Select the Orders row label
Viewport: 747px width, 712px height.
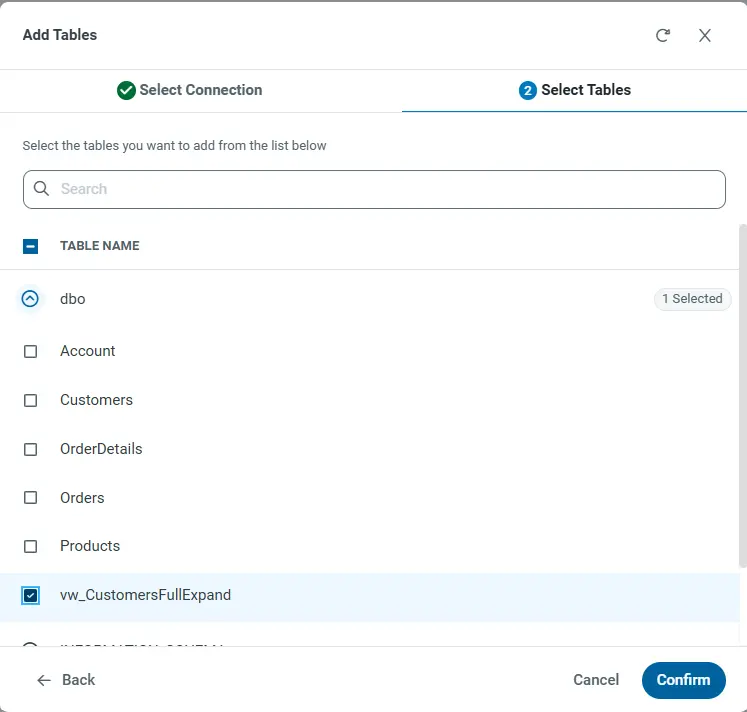click(82, 498)
